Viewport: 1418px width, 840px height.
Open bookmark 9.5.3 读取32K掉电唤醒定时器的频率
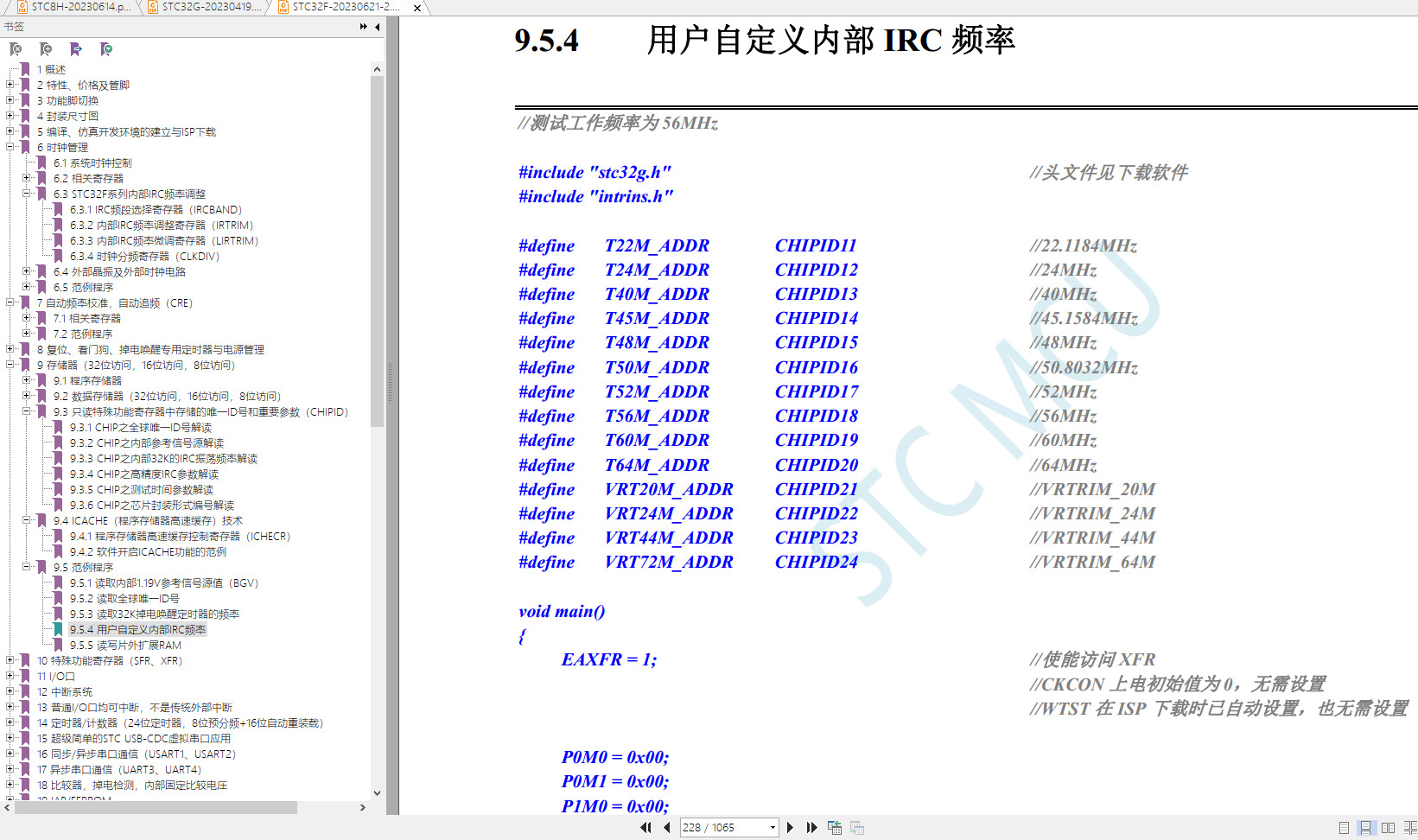[x=155, y=614]
